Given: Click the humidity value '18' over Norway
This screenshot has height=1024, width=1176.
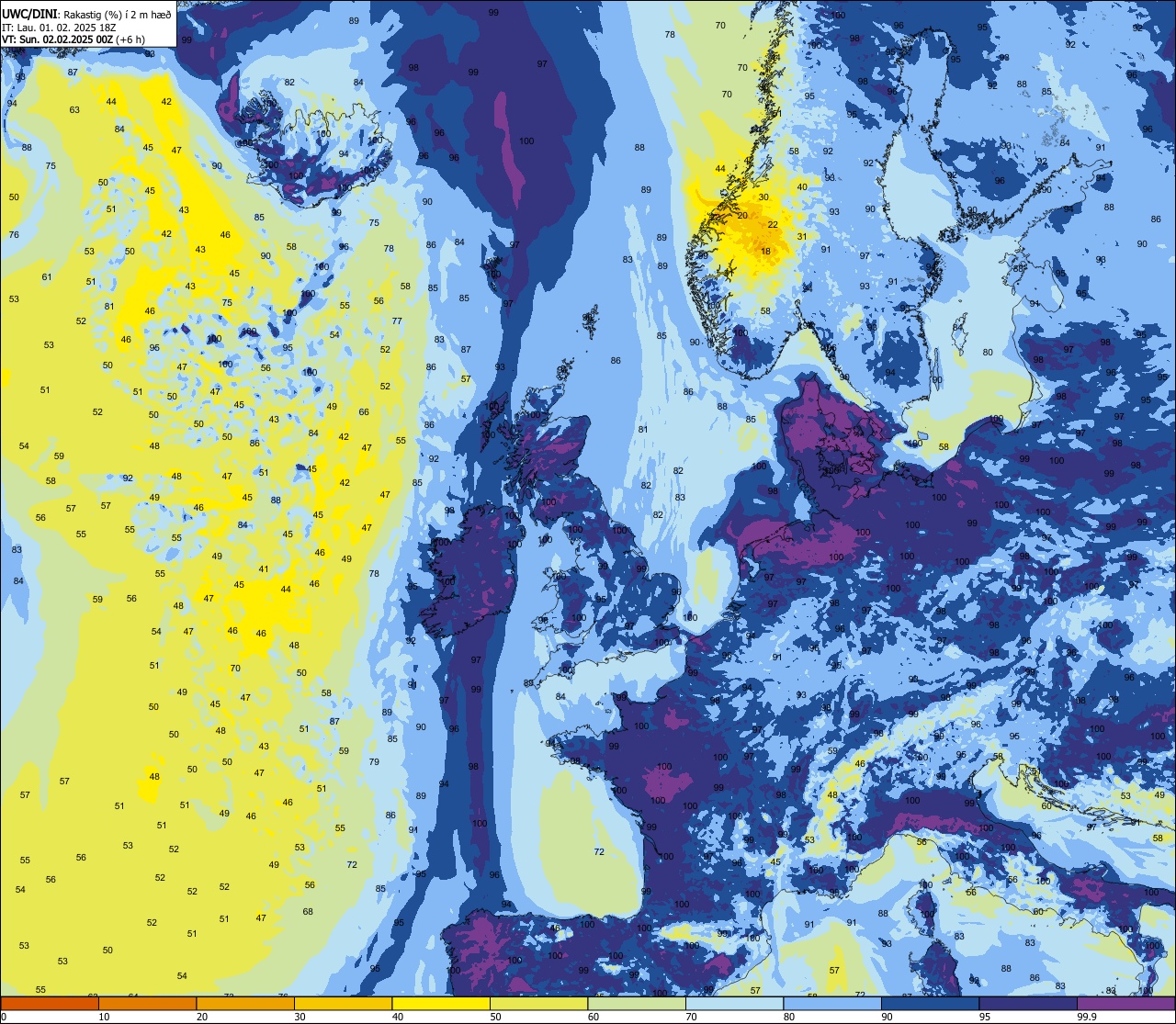Looking at the screenshot, I should pos(766,252).
